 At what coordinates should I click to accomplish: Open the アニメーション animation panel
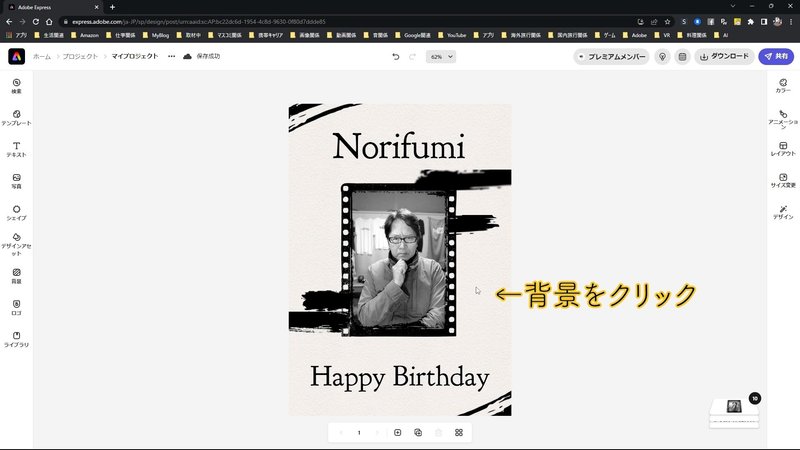tap(783, 119)
